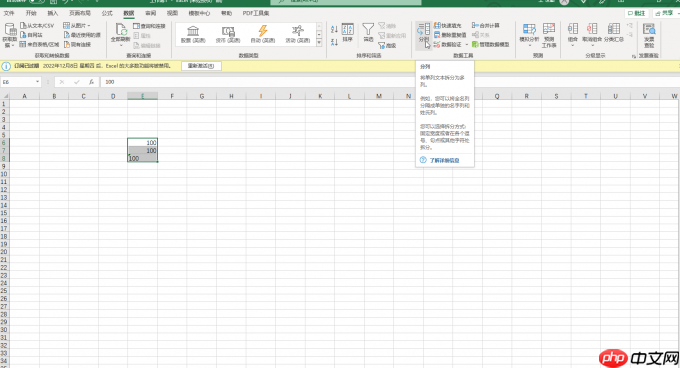Click From Text/CSV import icon
Viewport: 680px width, 368px height.
point(23,26)
